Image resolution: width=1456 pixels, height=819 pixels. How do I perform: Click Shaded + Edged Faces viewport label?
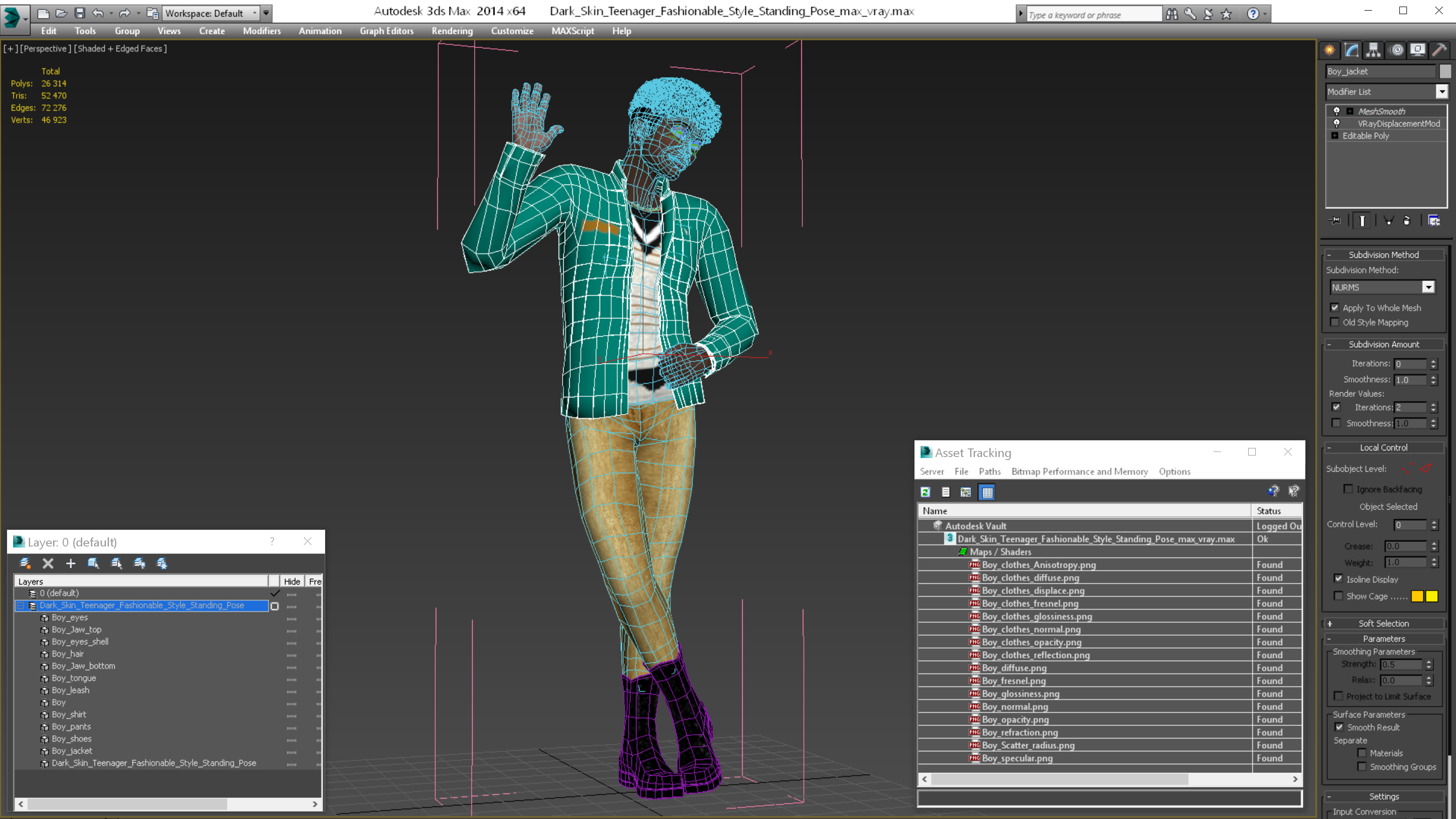coord(120,49)
